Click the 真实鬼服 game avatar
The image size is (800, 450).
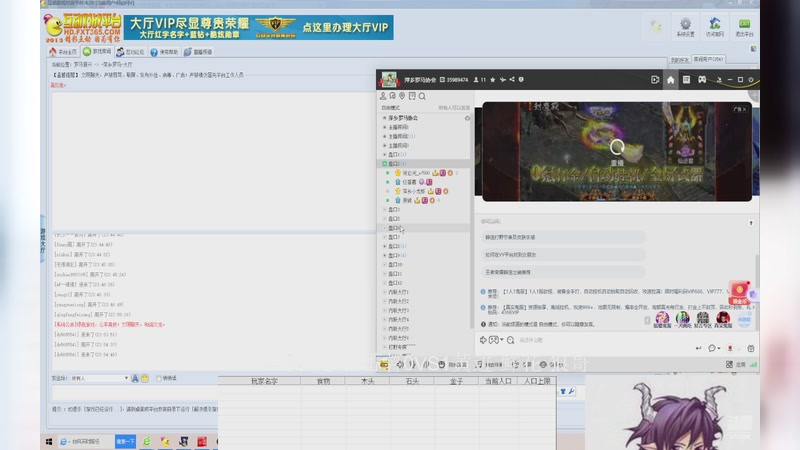point(723,318)
